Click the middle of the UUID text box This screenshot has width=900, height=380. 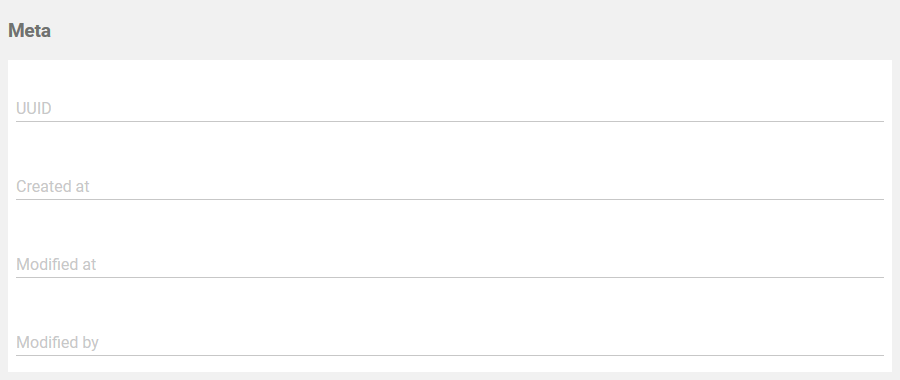(x=449, y=108)
